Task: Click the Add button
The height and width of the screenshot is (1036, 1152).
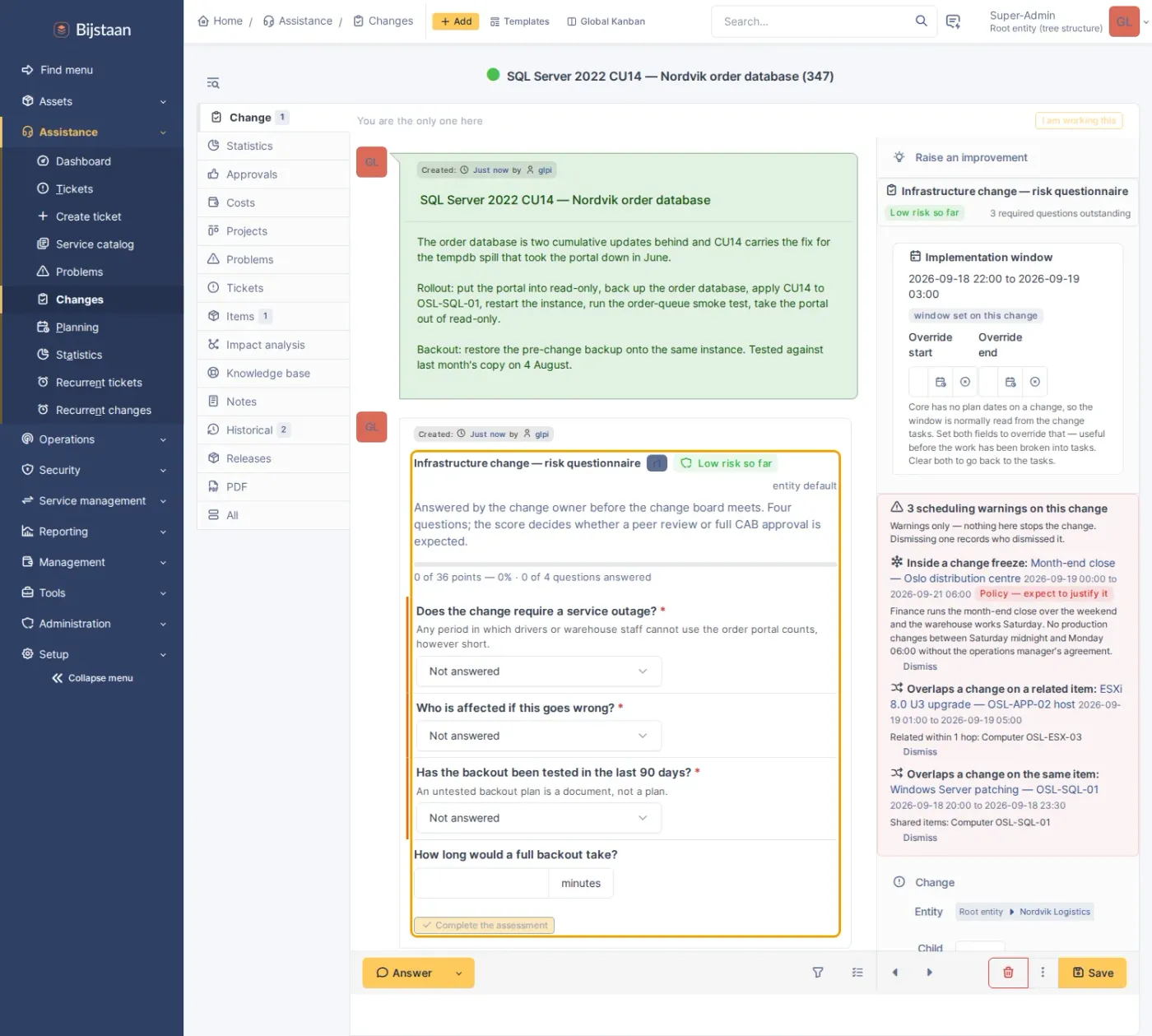Action: coord(456,21)
